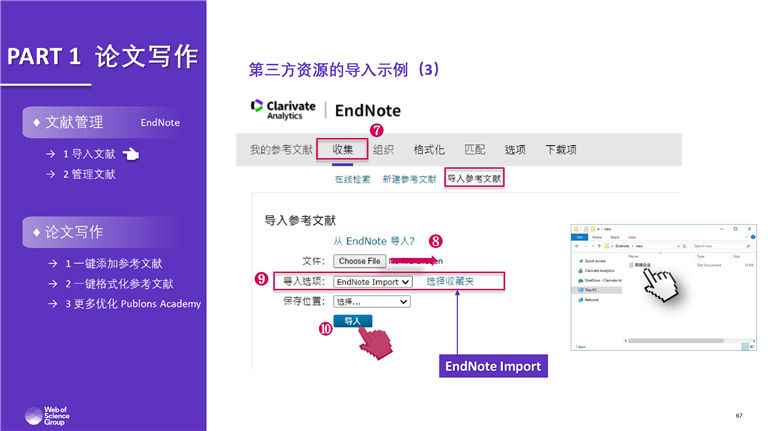Collapse the Explorer ribbon chevron
Viewport: 768px width, 431px height.
[746, 237]
